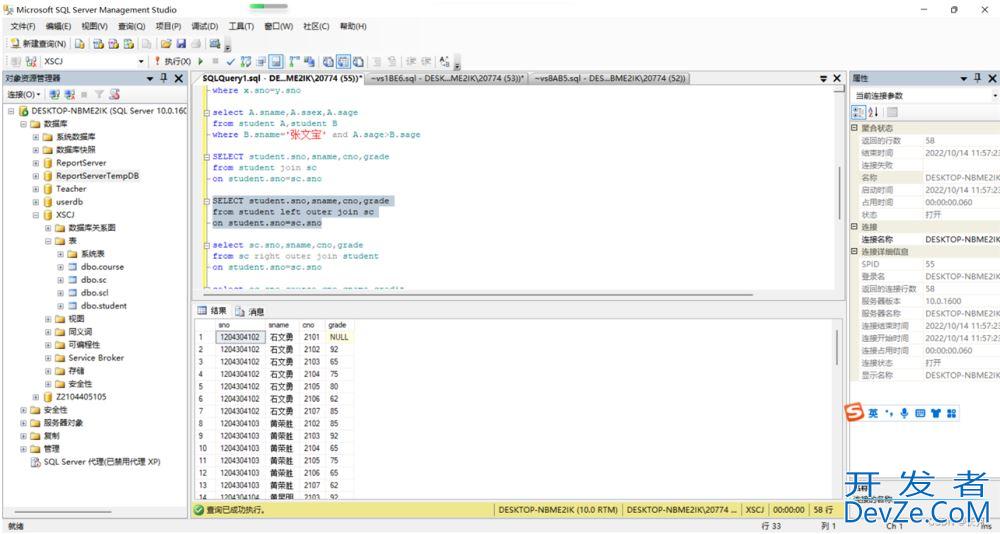Select the SQL Server 代理 node
Screen dimensions: 1000x534
pyautogui.click(x=101, y=462)
